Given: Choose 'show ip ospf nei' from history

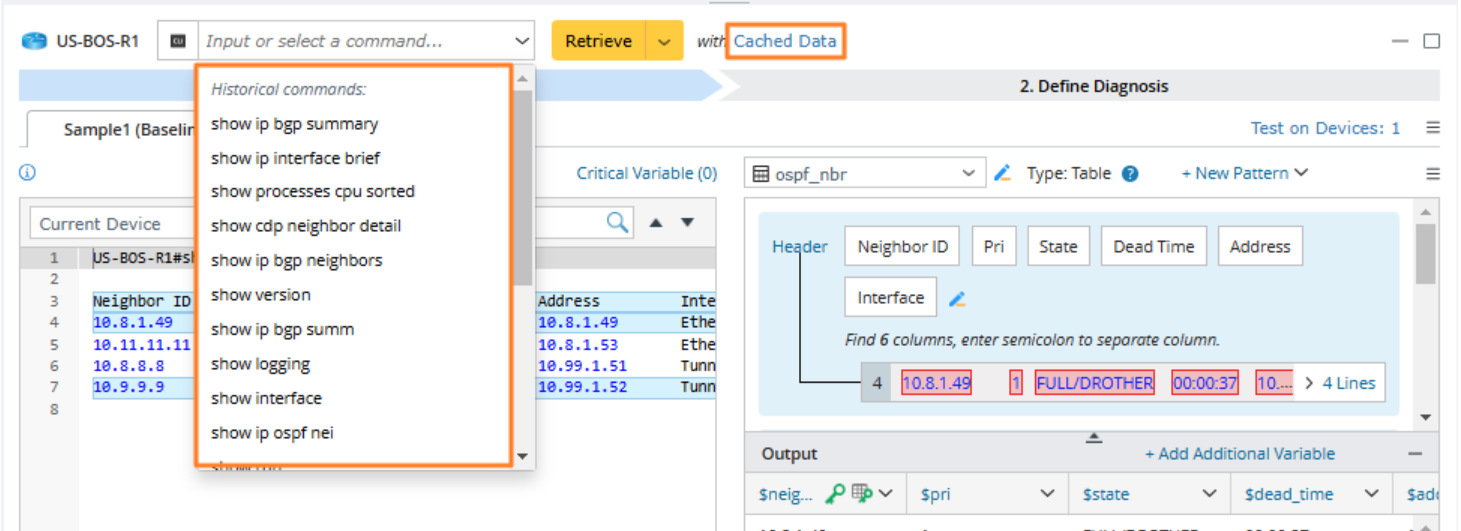Looking at the screenshot, I should pyautogui.click(x=272, y=432).
